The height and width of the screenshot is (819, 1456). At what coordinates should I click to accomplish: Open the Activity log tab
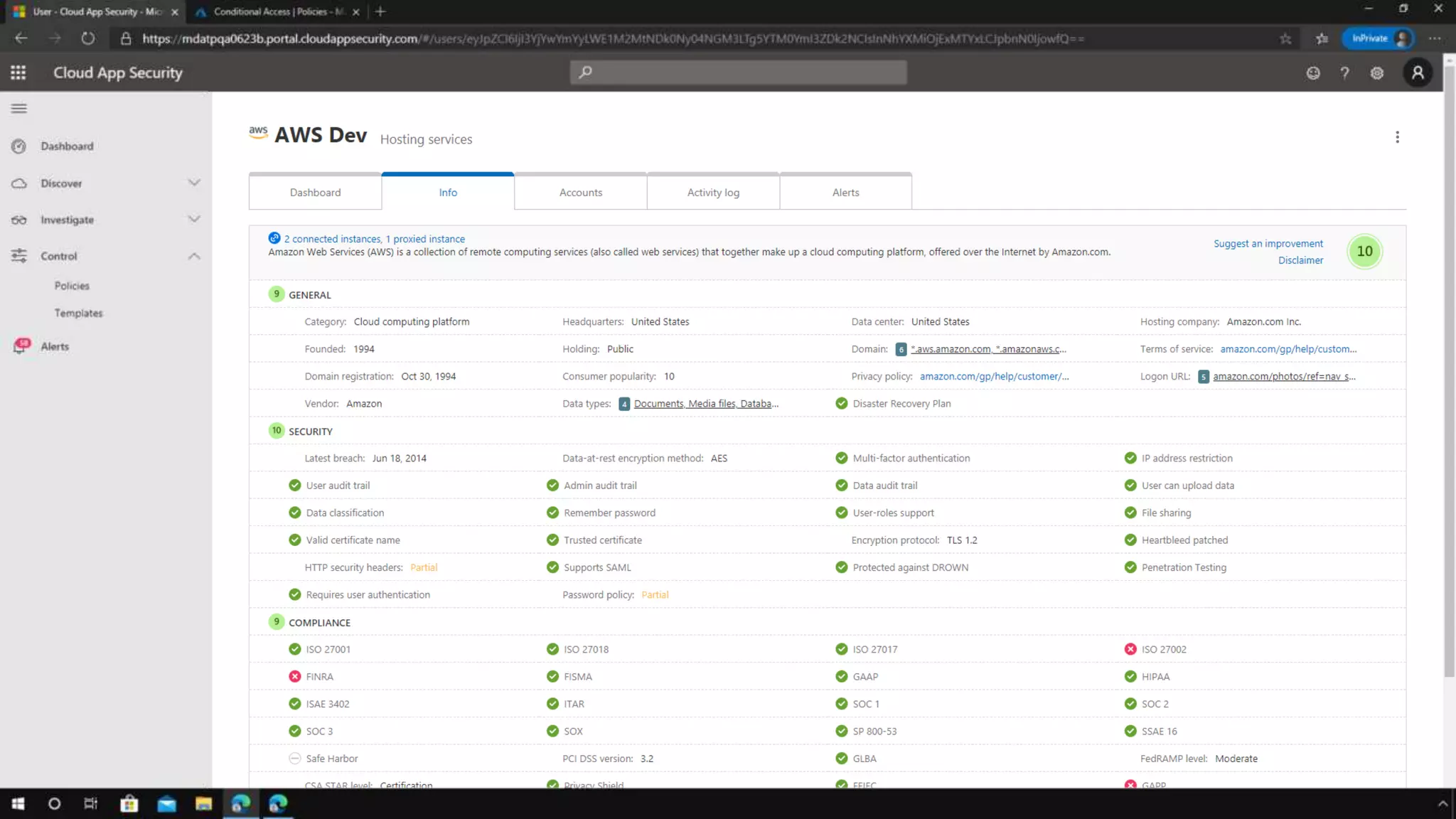(713, 192)
